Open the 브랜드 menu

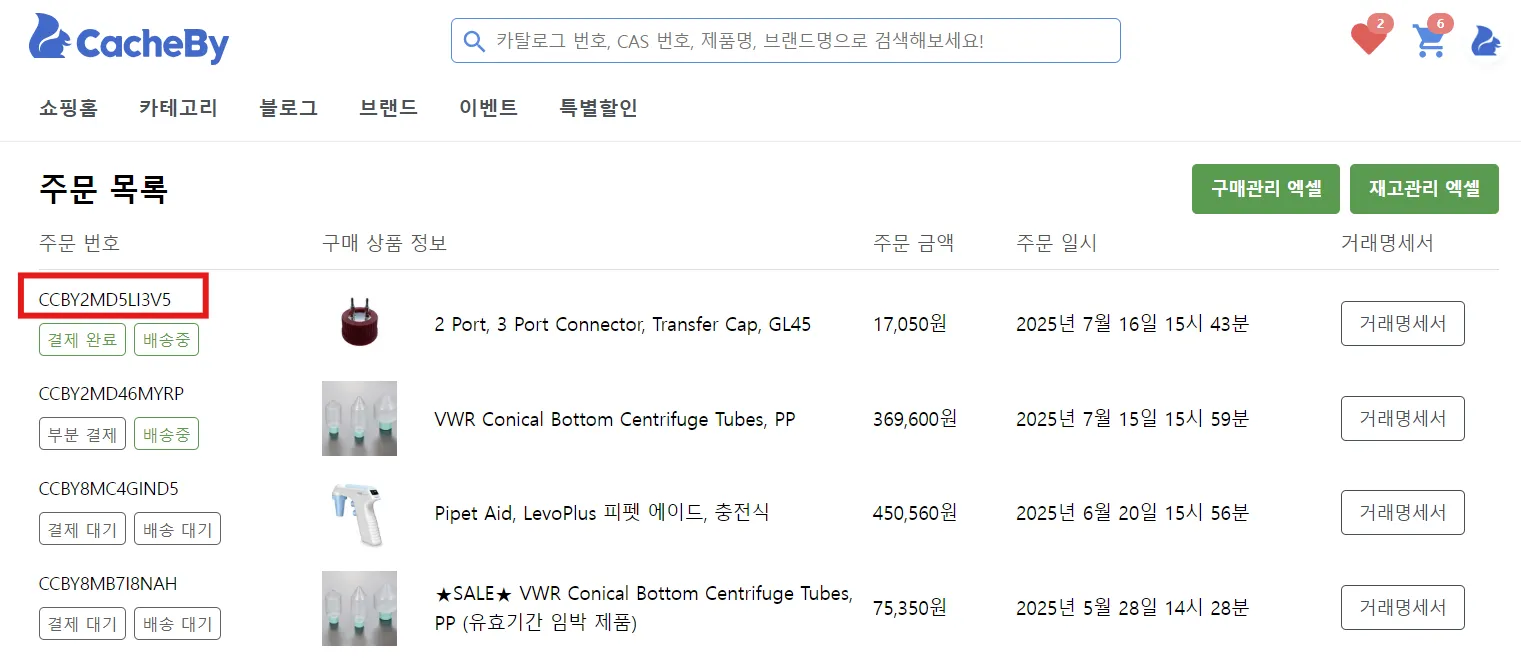388,108
